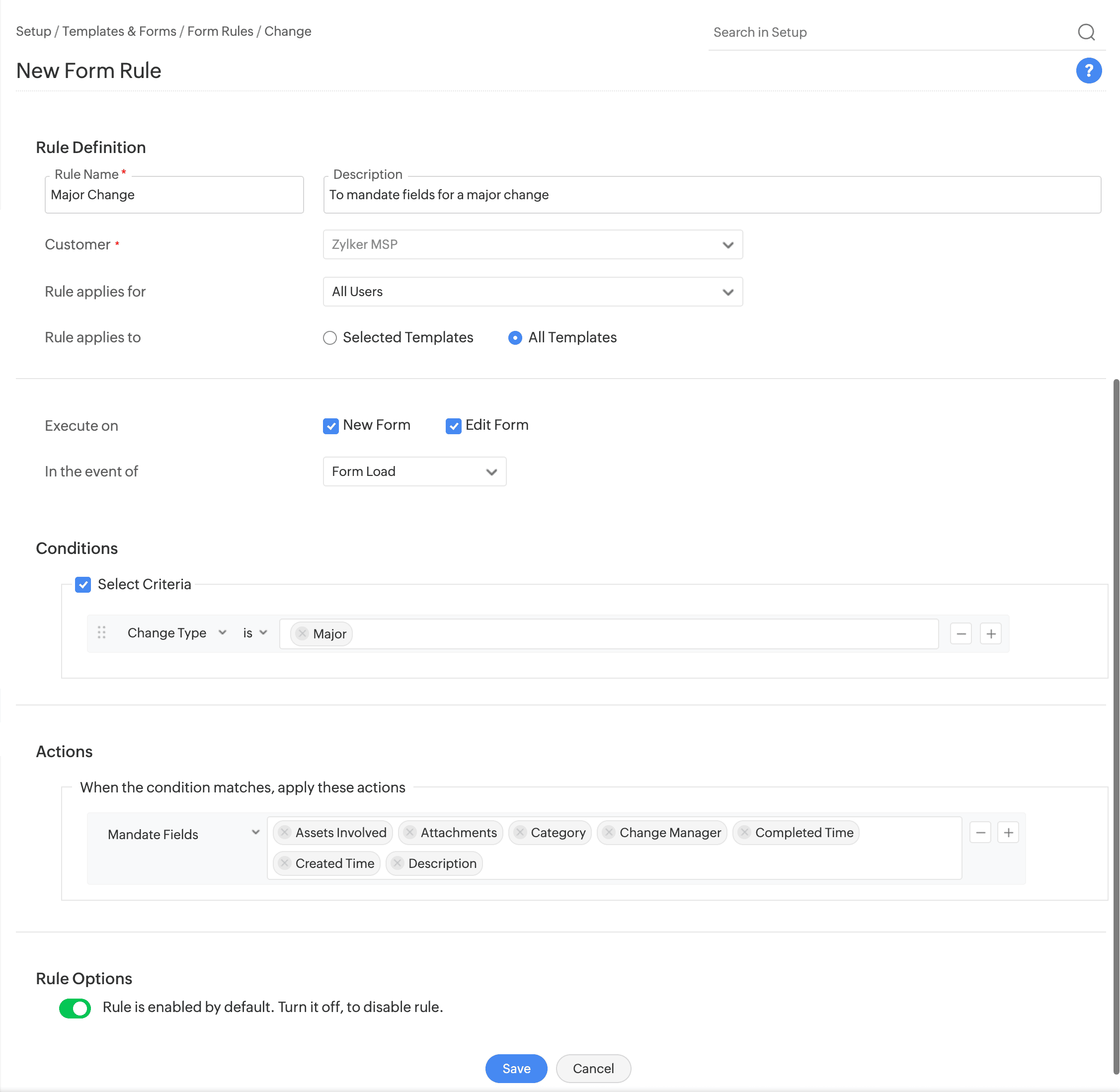This screenshot has height=1092, width=1120.
Task: Uncheck the New Form checkbox
Action: coord(331,426)
